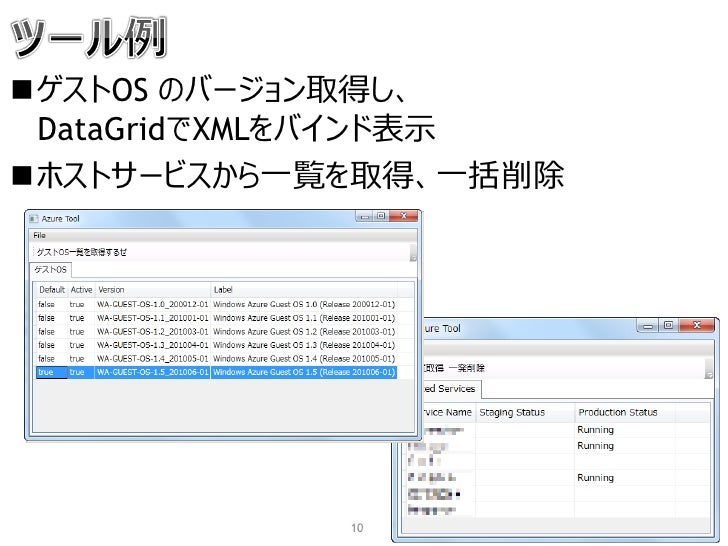Screen dimensions: 728x546
Task: Minimize the back Azure Tool window
Action: (x=648, y=326)
